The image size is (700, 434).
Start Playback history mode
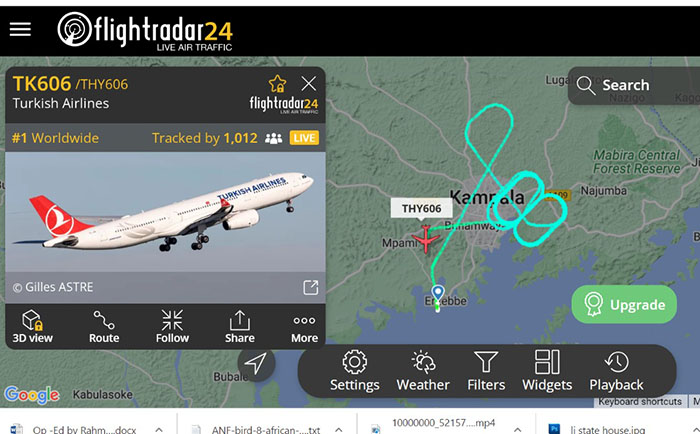point(616,371)
